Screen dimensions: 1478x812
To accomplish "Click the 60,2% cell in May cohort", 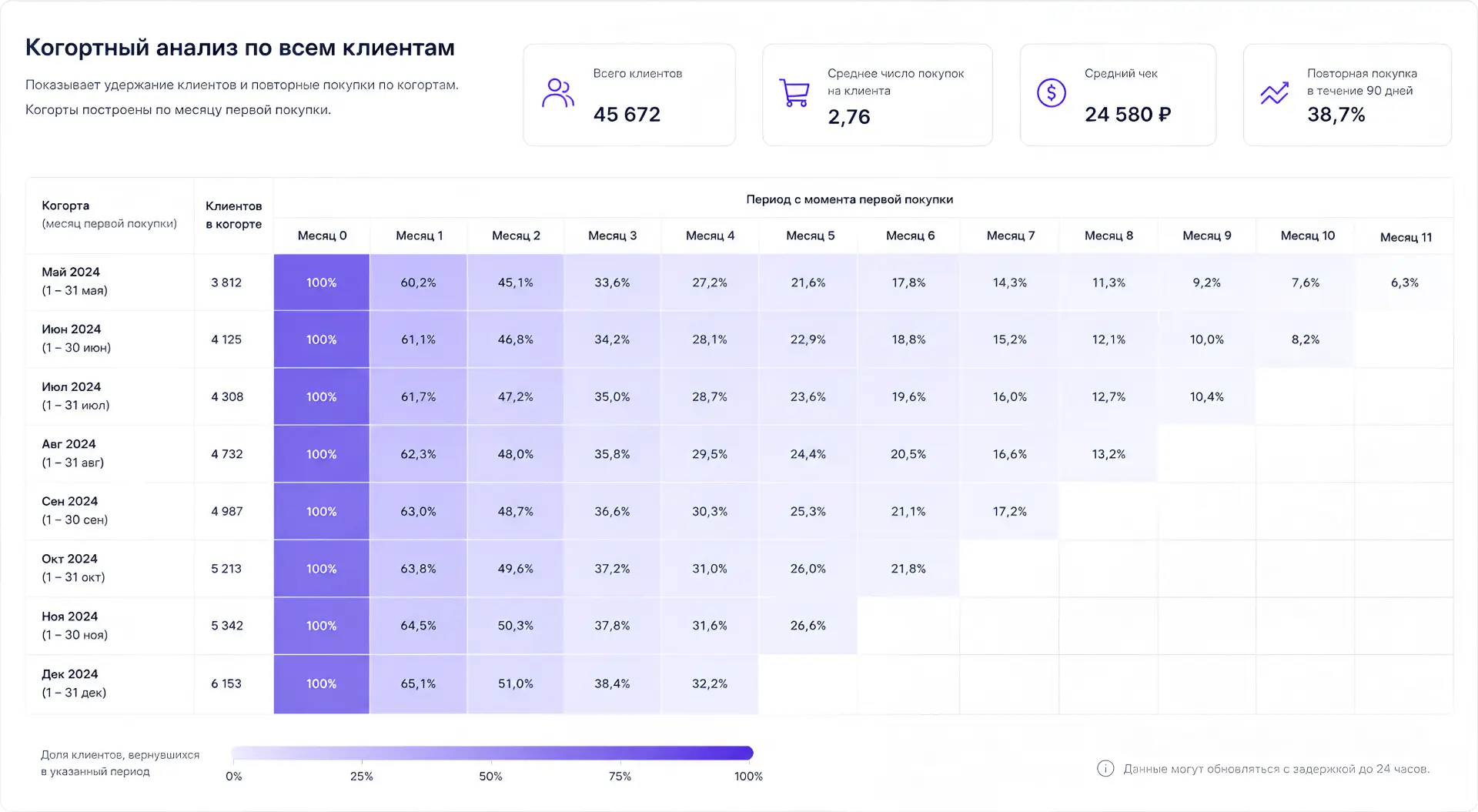I will [x=418, y=282].
